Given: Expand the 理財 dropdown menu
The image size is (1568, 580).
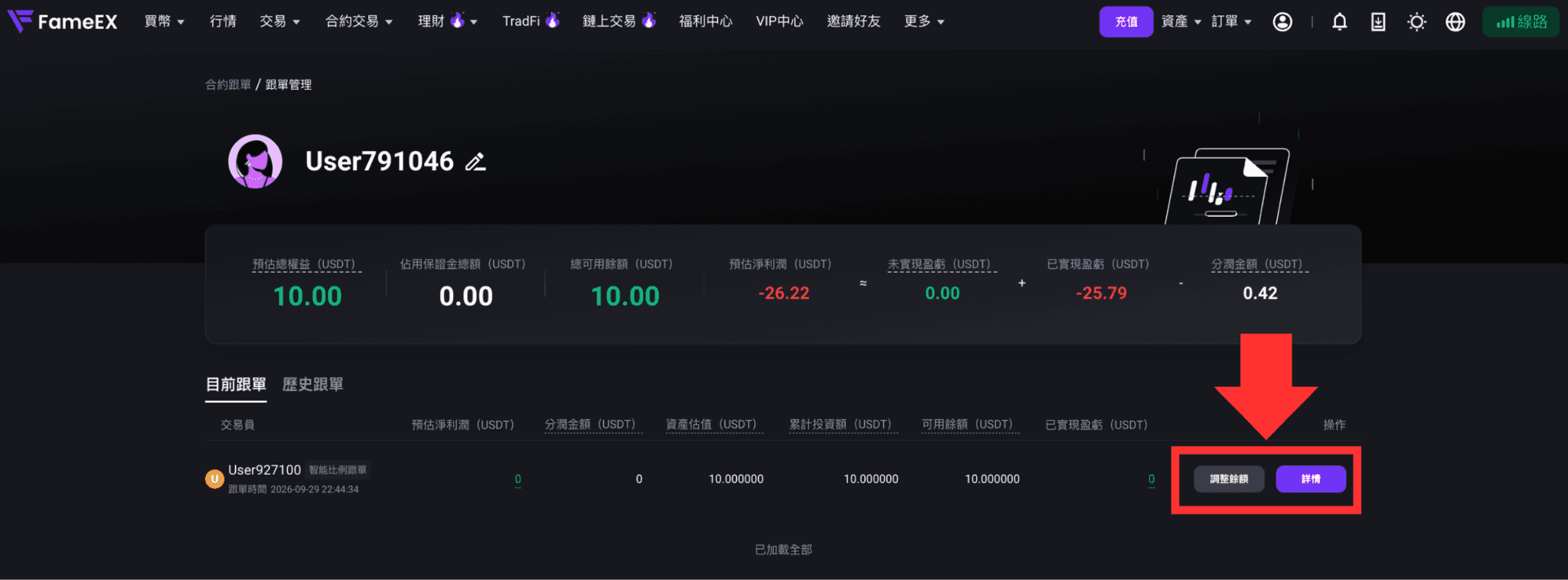Looking at the screenshot, I should 448,21.
